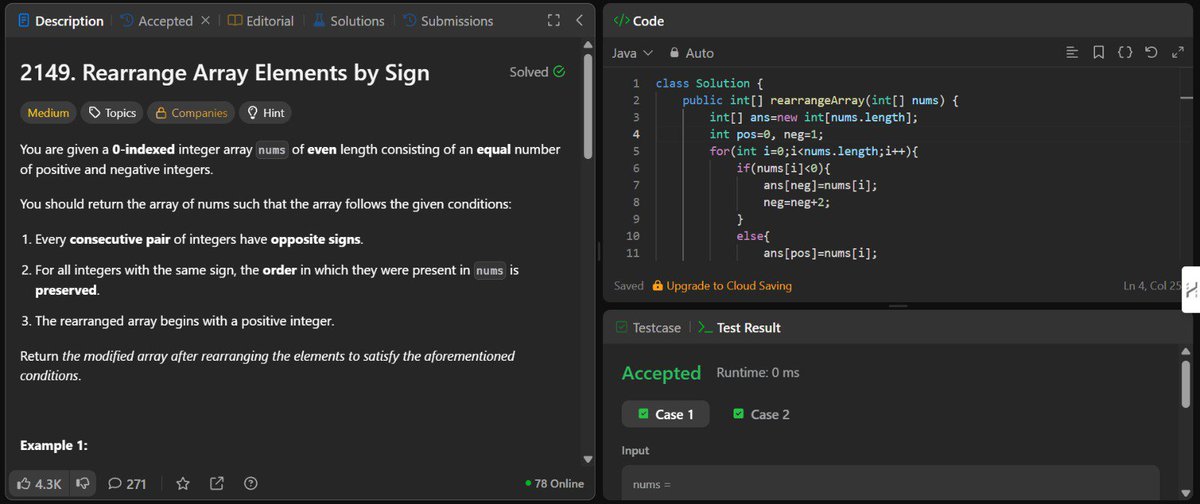Viewport: 1200px width, 504px height.
Task: Click the problem title 2149 heading
Action: click(x=225, y=72)
